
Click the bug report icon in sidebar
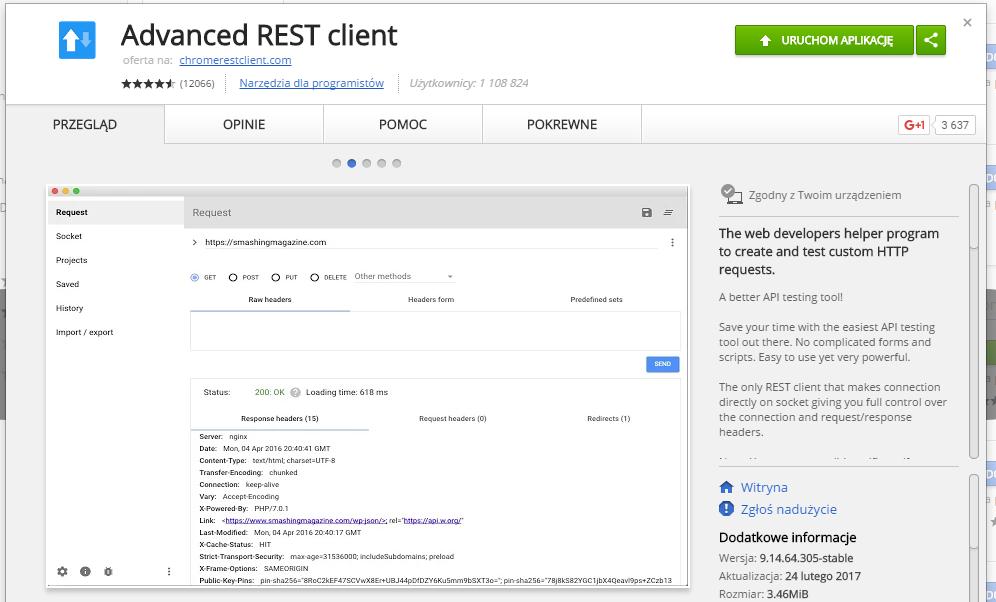click(x=108, y=572)
